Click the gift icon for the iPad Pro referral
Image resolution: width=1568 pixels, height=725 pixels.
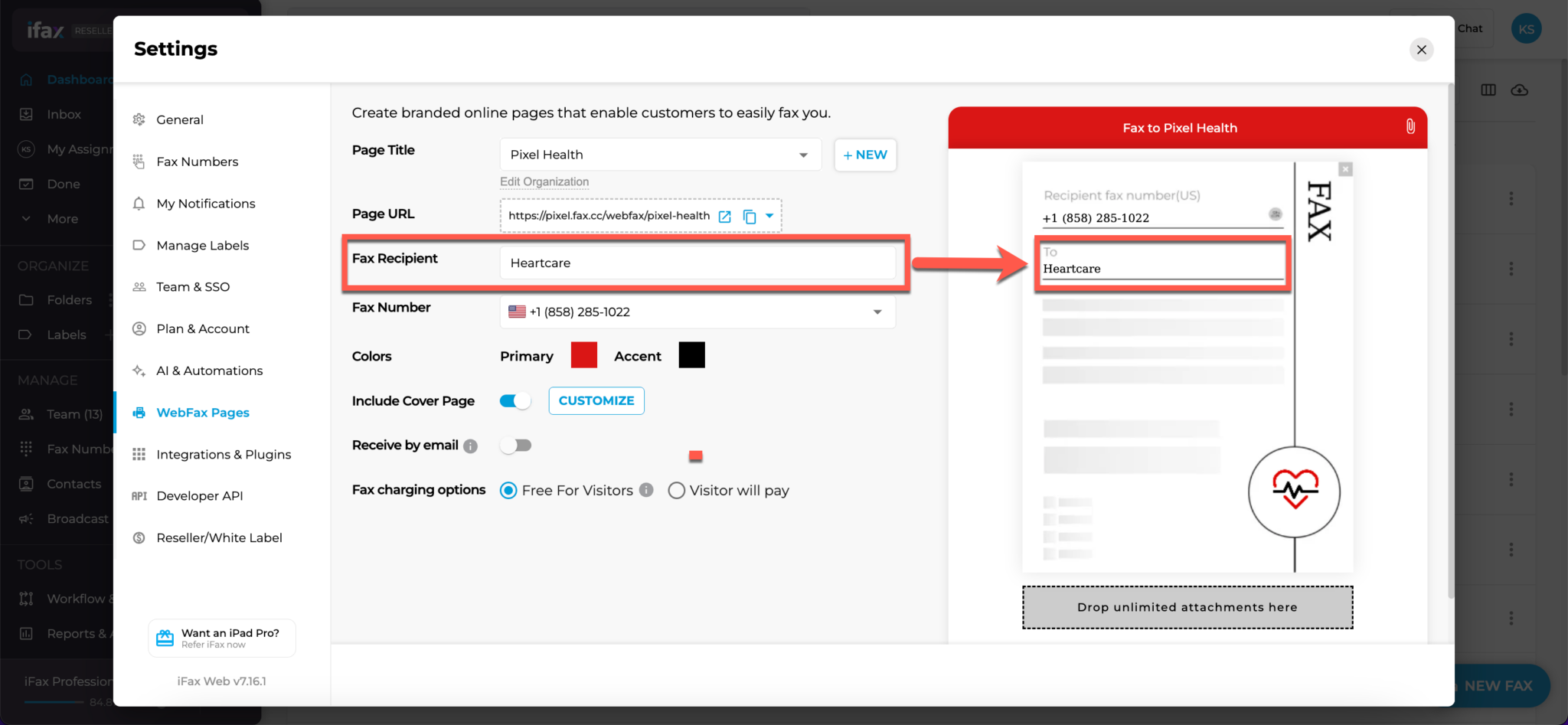point(164,637)
